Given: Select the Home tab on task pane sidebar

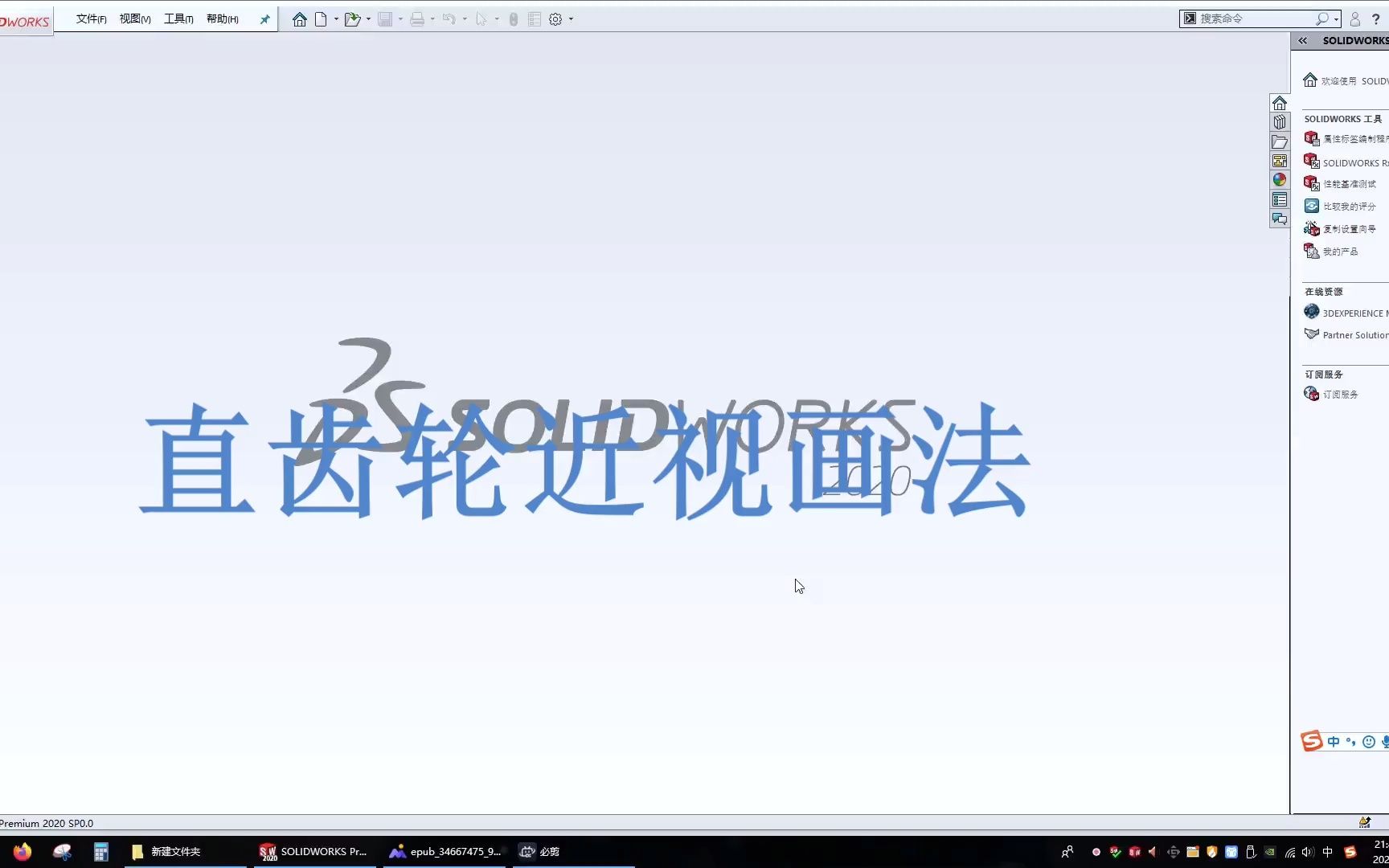Looking at the screenshot, I should 1280,102.
